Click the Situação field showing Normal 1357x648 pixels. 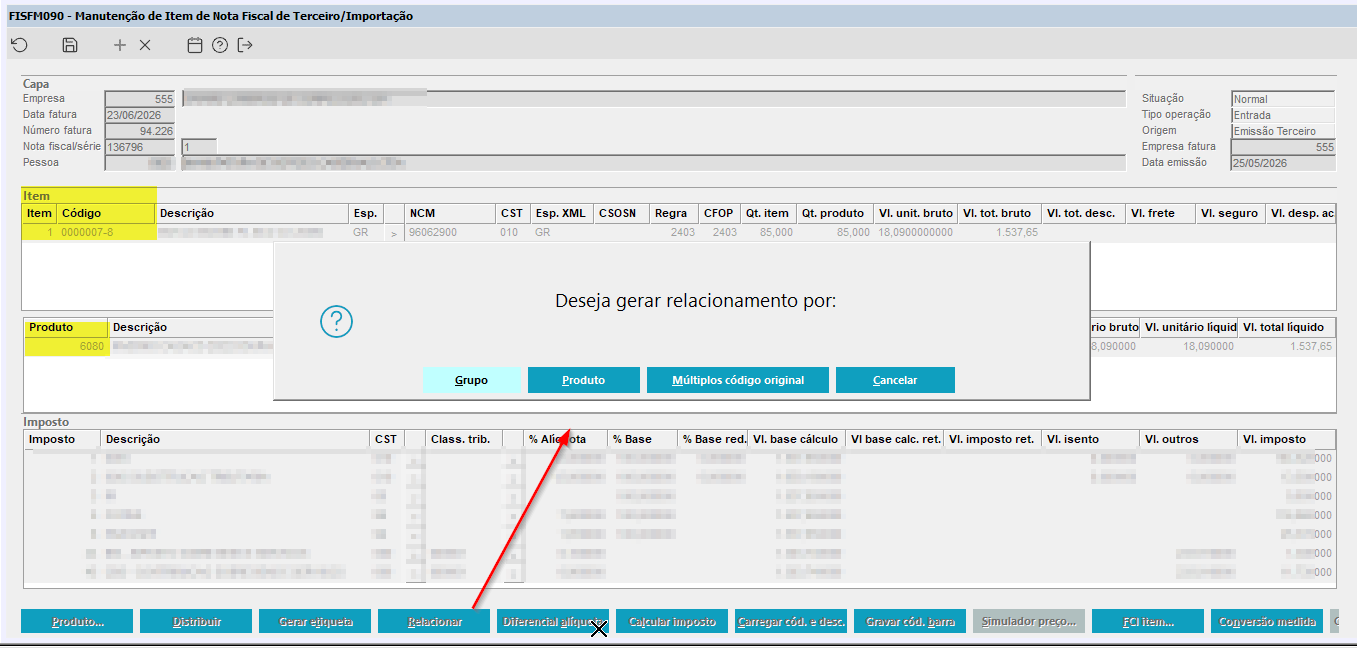[x=1283, y=99]
